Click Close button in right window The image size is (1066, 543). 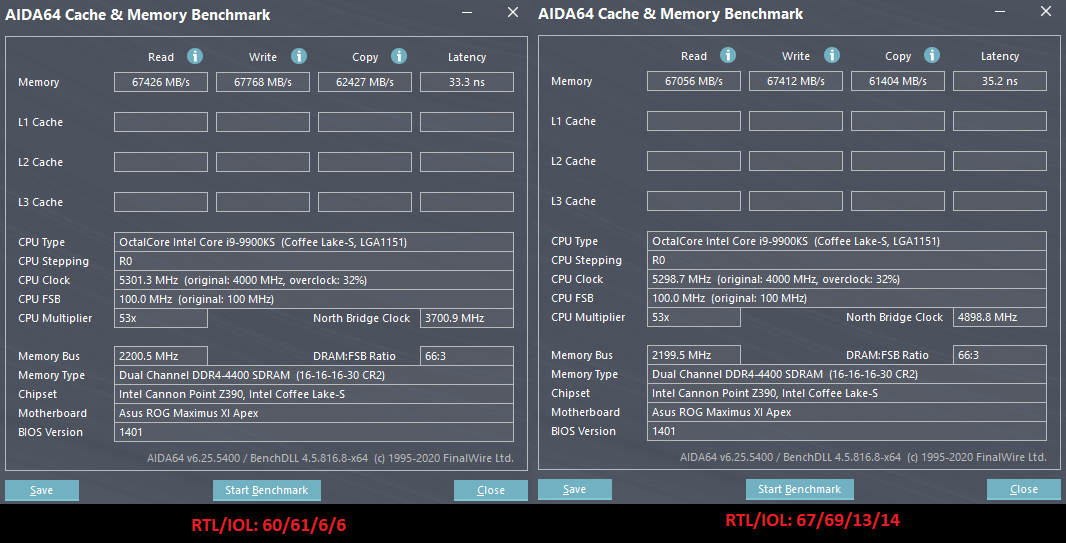pos(1024,489)
